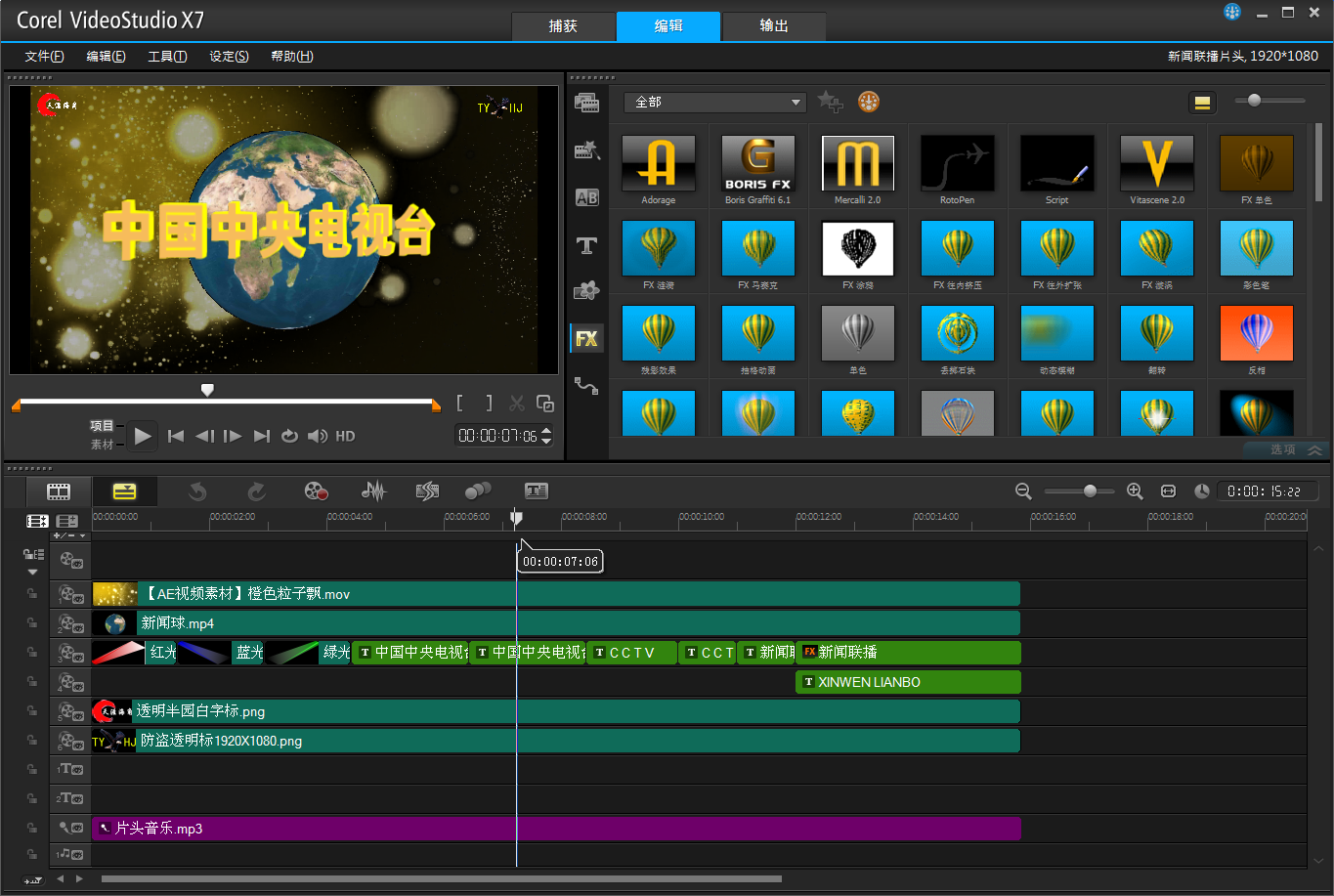Jump to start with Home button

coord(176,437)
